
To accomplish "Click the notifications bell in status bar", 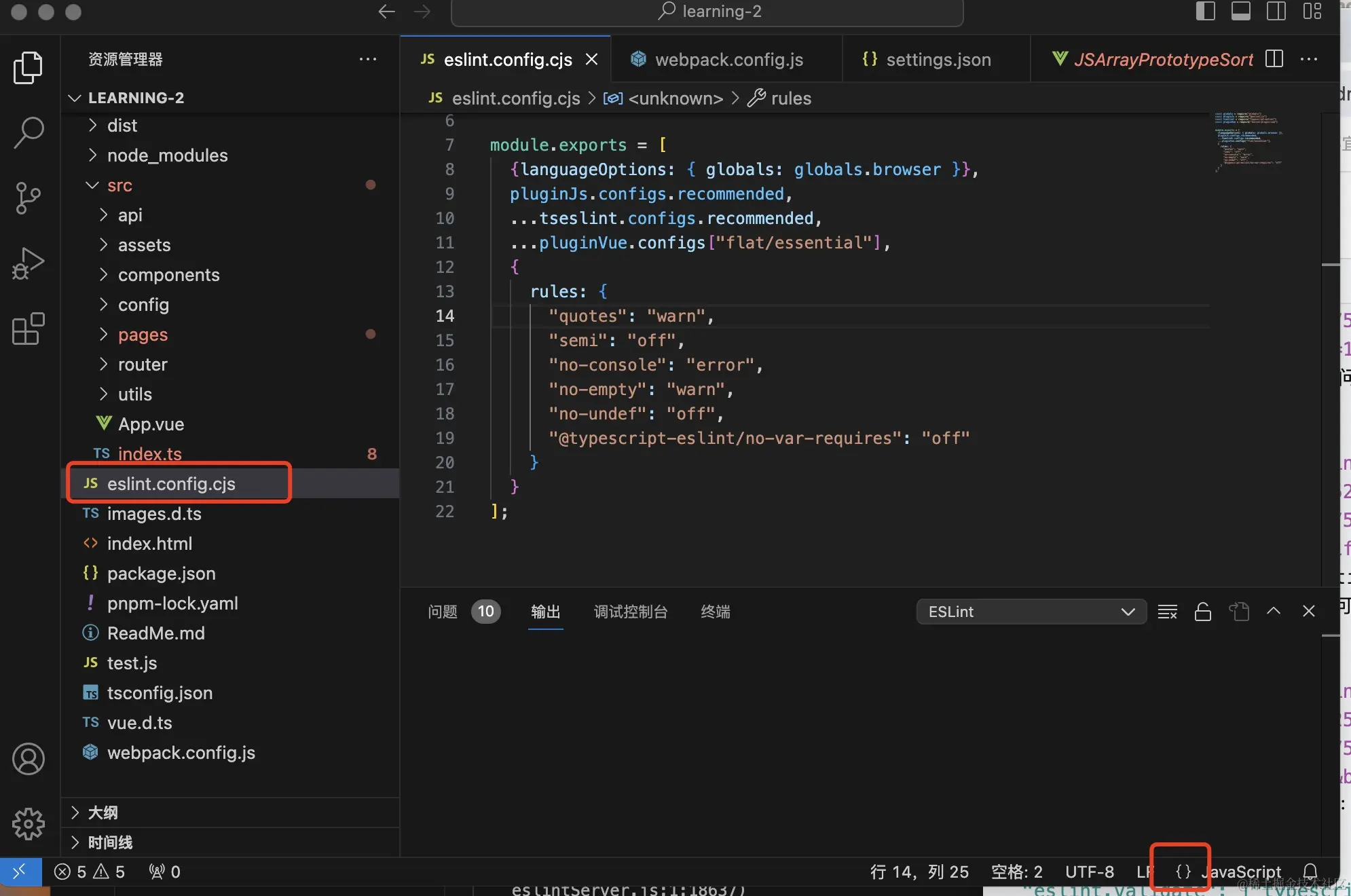I will [x=1310, y=872].
